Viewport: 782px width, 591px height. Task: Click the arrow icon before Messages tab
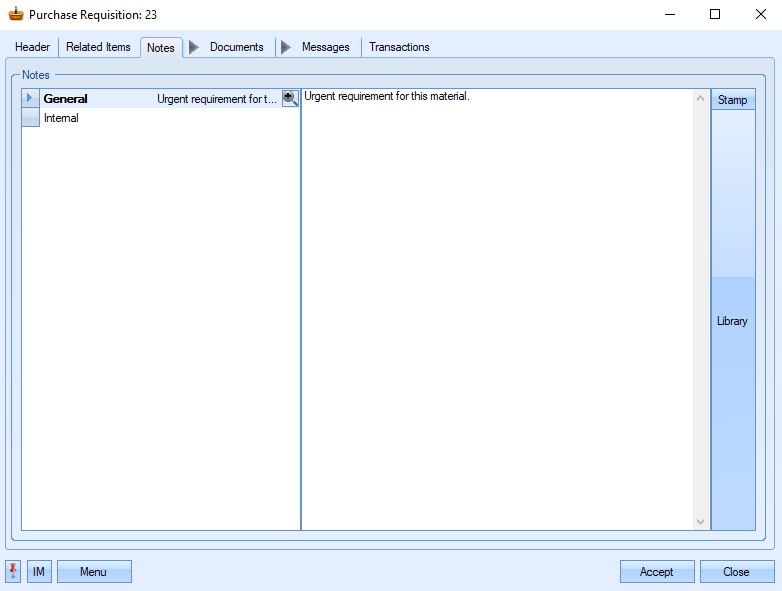tap(286, 47)
